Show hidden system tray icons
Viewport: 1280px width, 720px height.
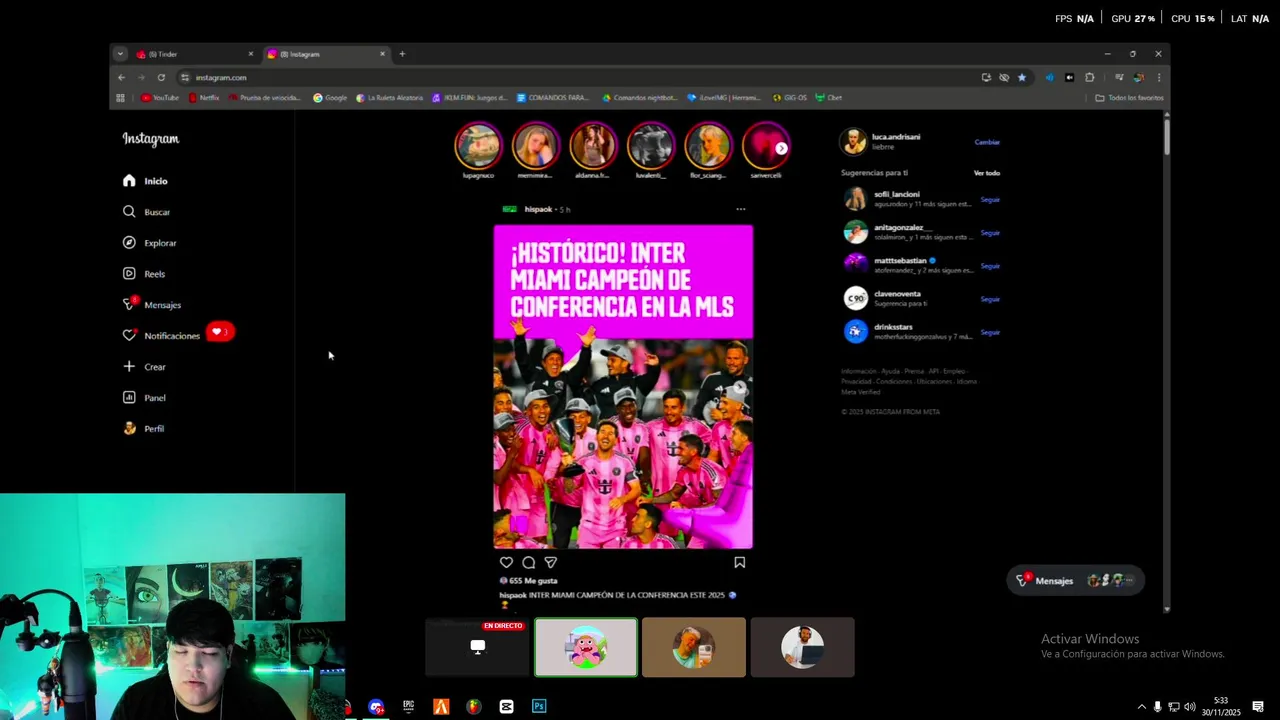click(1141, 707)
